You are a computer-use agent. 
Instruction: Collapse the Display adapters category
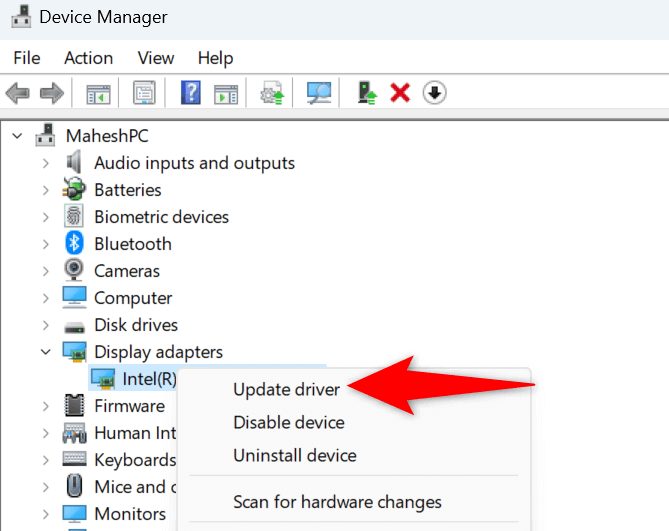pyautogui.click(x=46, y=352)
